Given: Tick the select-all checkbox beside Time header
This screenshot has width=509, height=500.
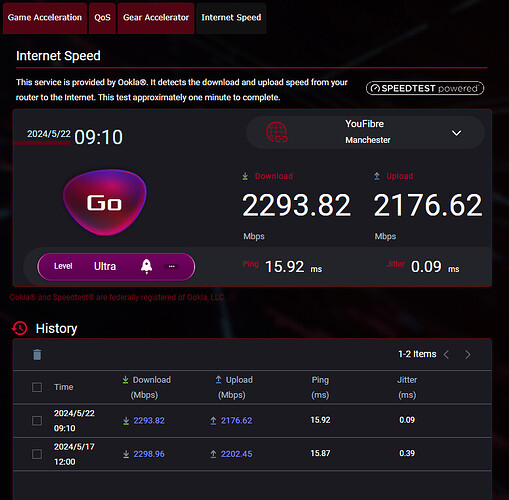Looking at the screenshot, I should coord(37,387).
